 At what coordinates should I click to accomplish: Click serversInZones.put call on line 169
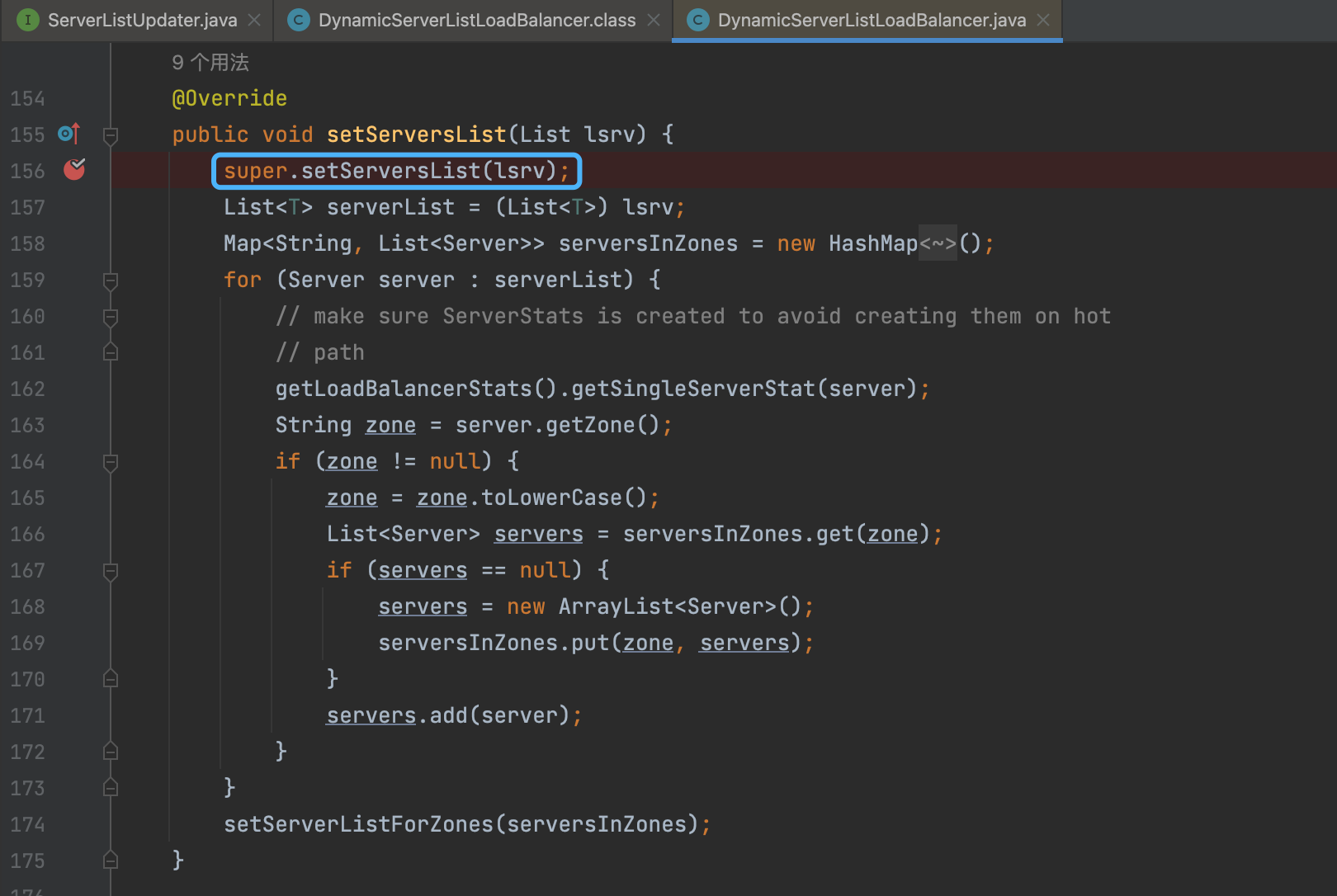494,643
